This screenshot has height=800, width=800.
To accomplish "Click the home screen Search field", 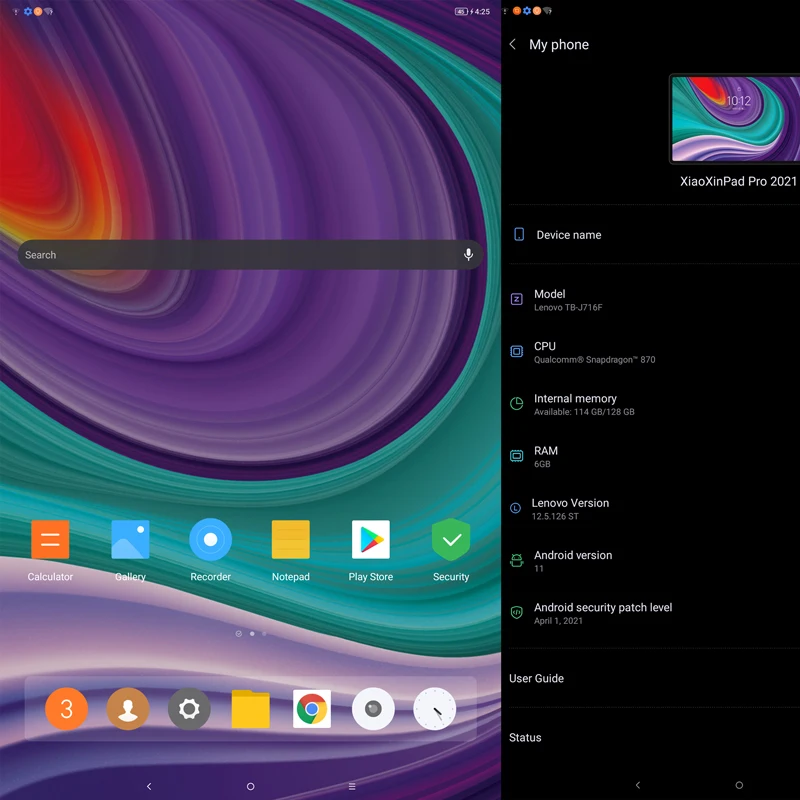I will click(250, 255).
